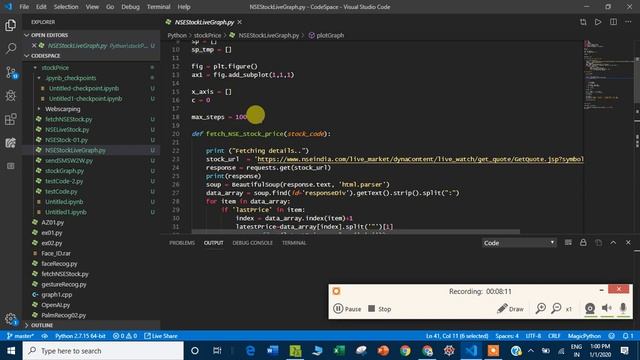Switch to the Problems tab
Screen dimensions: 640x360
point(182,243)
